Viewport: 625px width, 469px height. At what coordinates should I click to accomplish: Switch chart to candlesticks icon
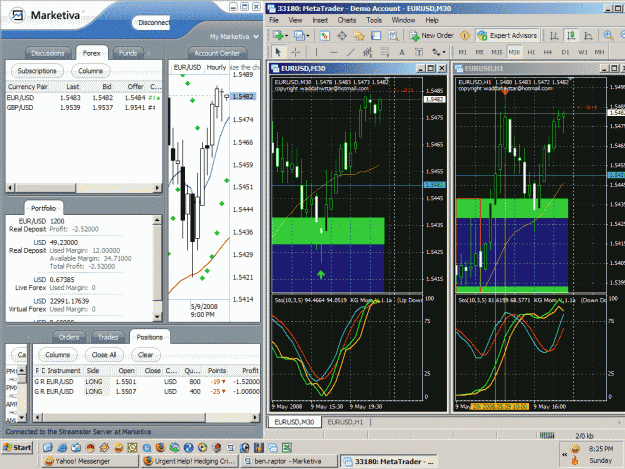pyautogui.click(x=571, y=35)
